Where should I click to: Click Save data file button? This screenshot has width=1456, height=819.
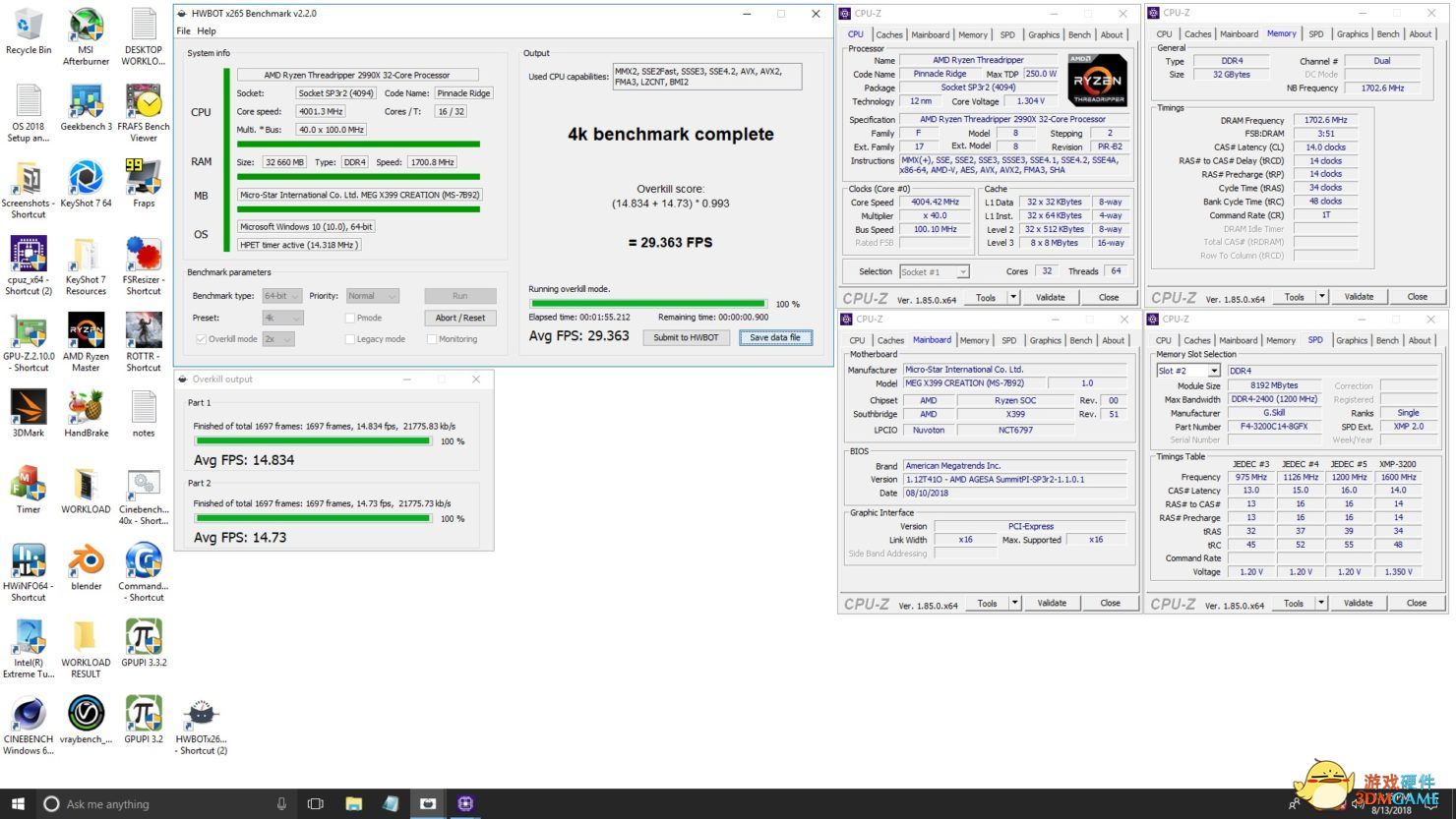[x=775, y=337]
